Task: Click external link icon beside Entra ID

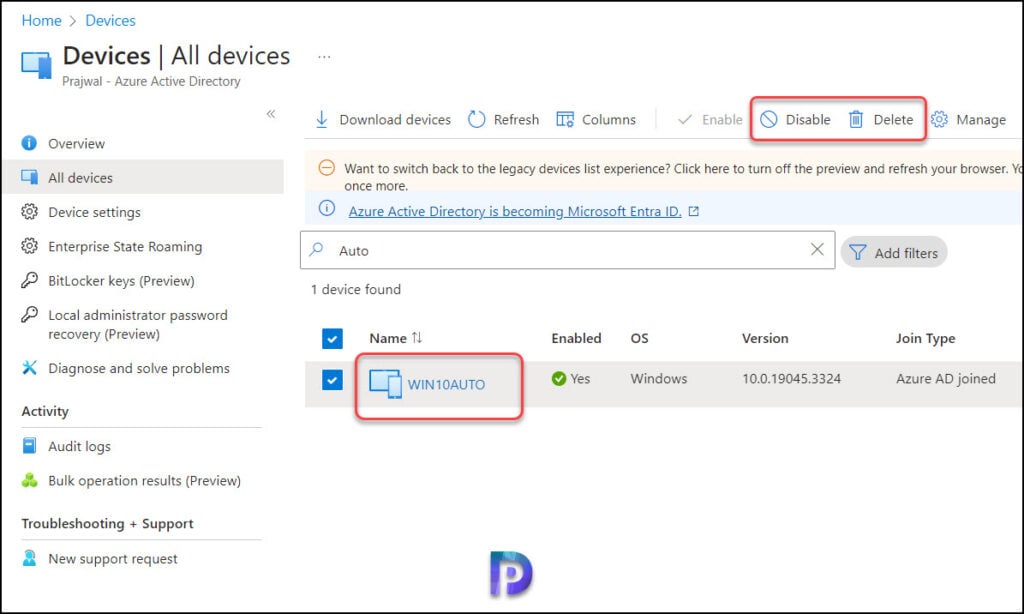Action: [x=694, y=211]
